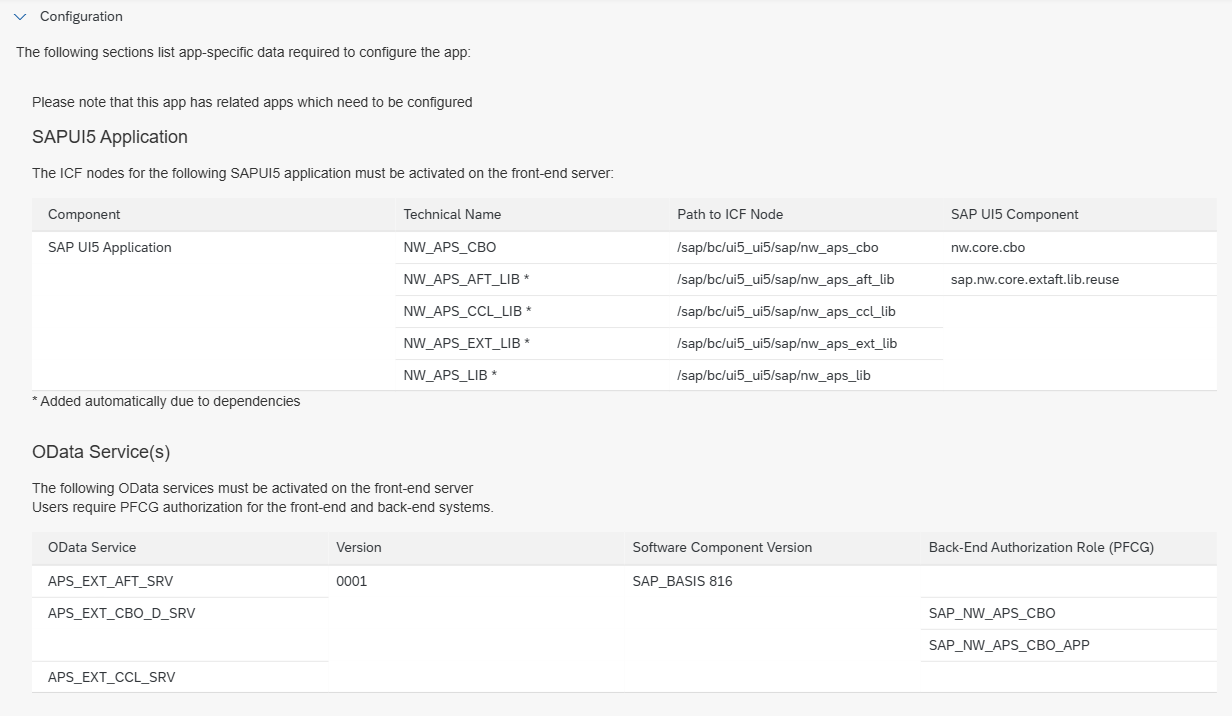Select the OData Service column header

(92, 547)
